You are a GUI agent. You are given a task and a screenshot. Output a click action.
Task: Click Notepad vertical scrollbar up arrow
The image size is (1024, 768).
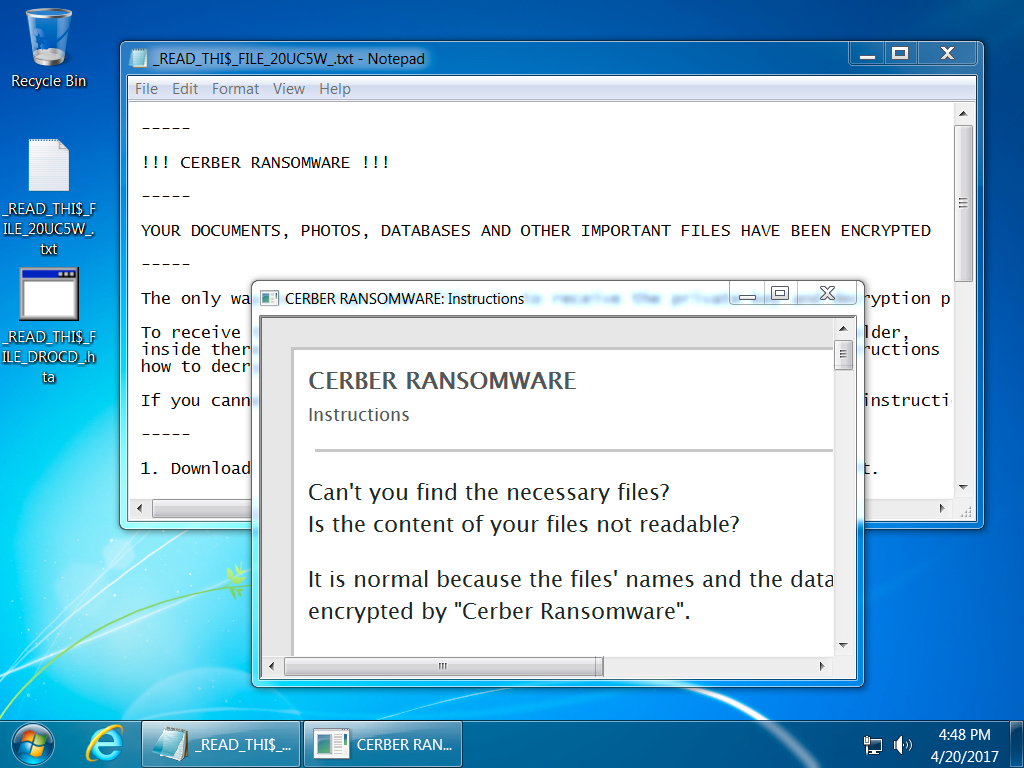click(x=963, y=114)
